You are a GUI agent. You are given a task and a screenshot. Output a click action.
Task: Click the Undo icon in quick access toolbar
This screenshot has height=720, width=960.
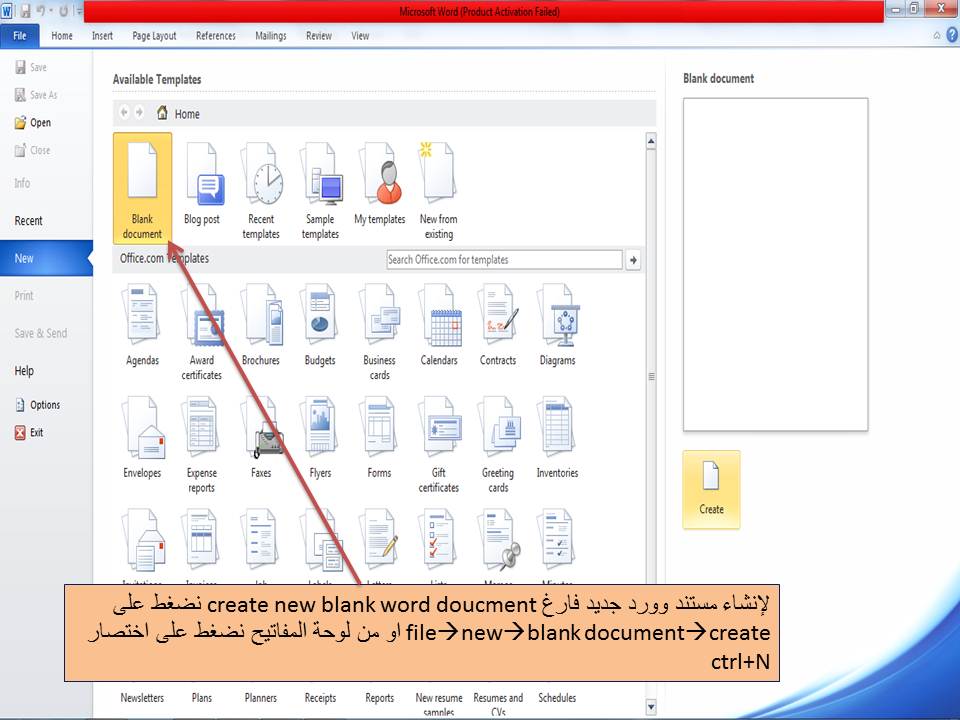pos(42,11)
